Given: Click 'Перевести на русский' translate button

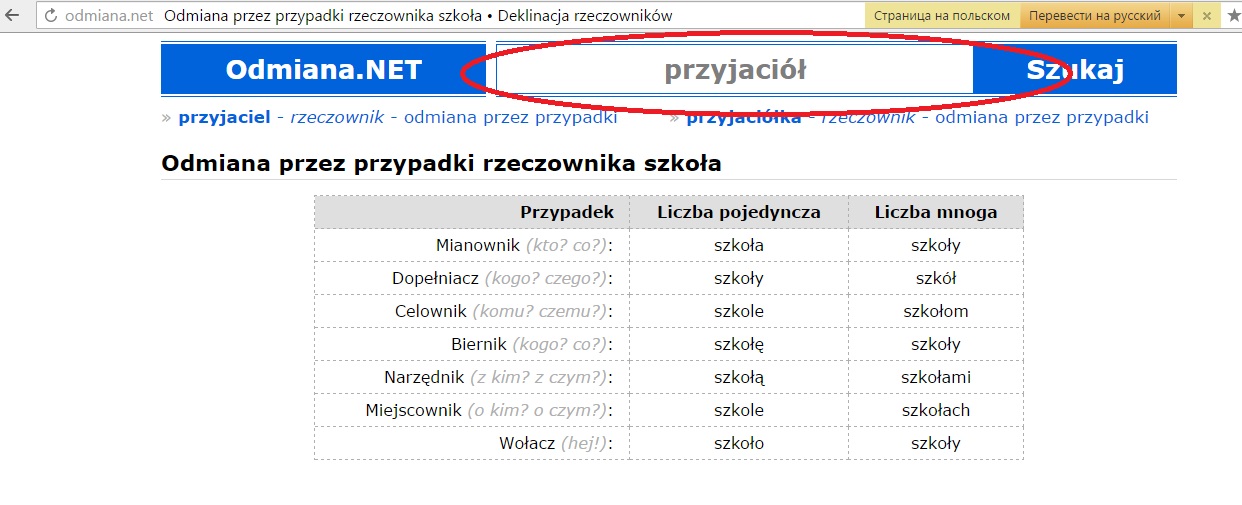Looking at the screenshot, I should 1094,16.
